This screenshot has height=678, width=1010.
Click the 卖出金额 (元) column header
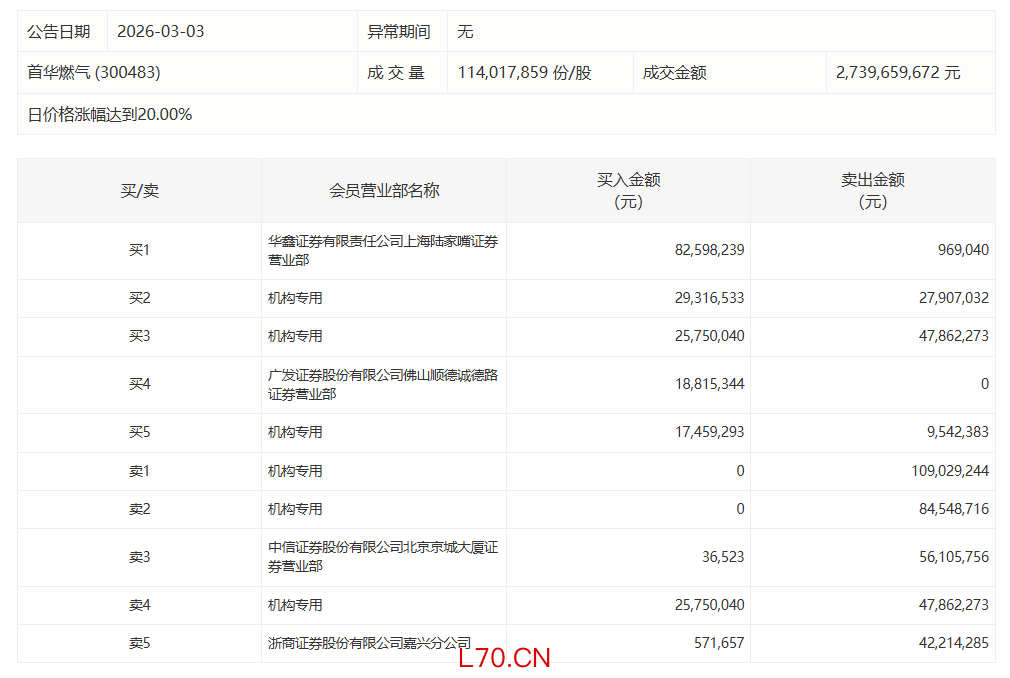[872, 191]
